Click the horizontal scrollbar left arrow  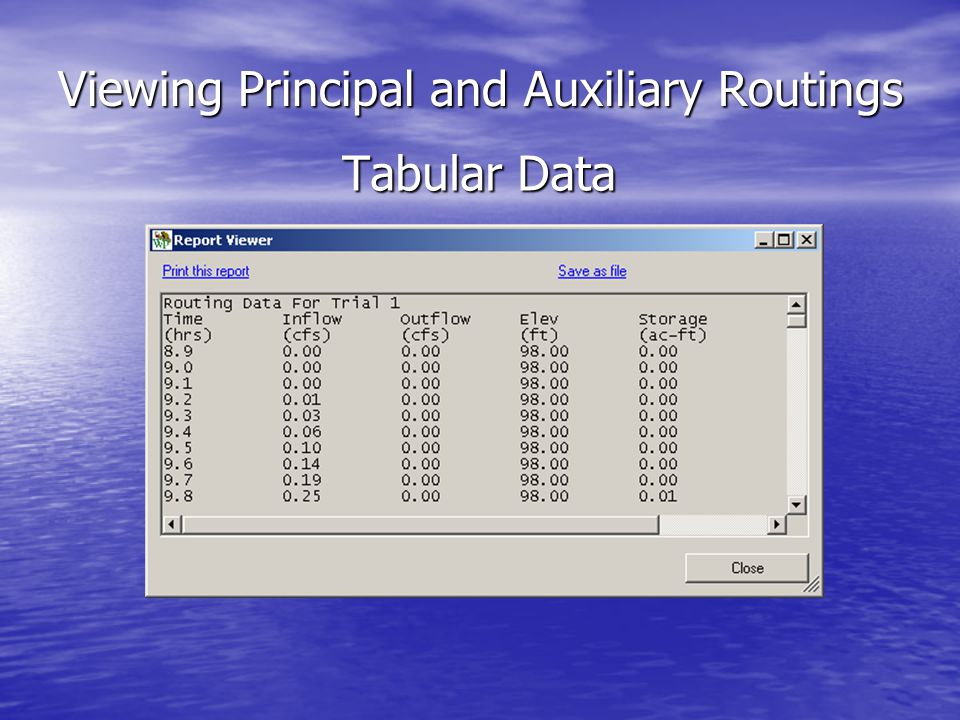(171, 524)
